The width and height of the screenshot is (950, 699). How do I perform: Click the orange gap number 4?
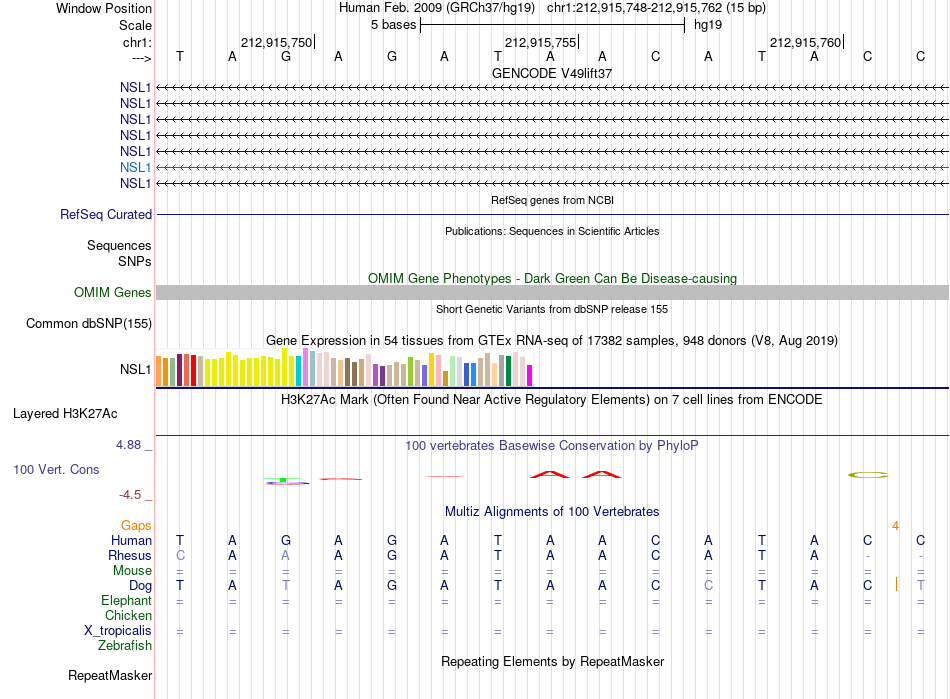[x=895, y=526]
